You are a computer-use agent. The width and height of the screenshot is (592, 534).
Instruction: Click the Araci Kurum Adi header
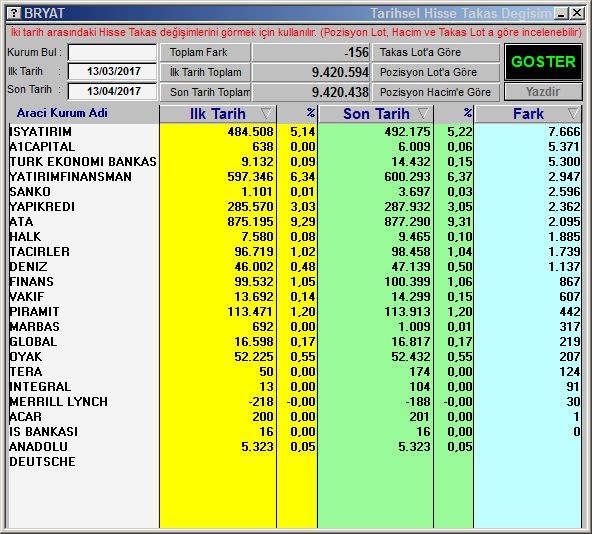(x=62, y=113)
